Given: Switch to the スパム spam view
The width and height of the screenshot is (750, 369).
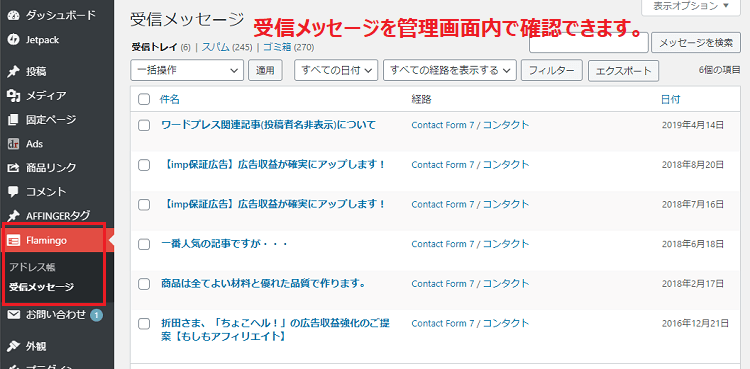Looking at the screenshot, I should 215,47.
